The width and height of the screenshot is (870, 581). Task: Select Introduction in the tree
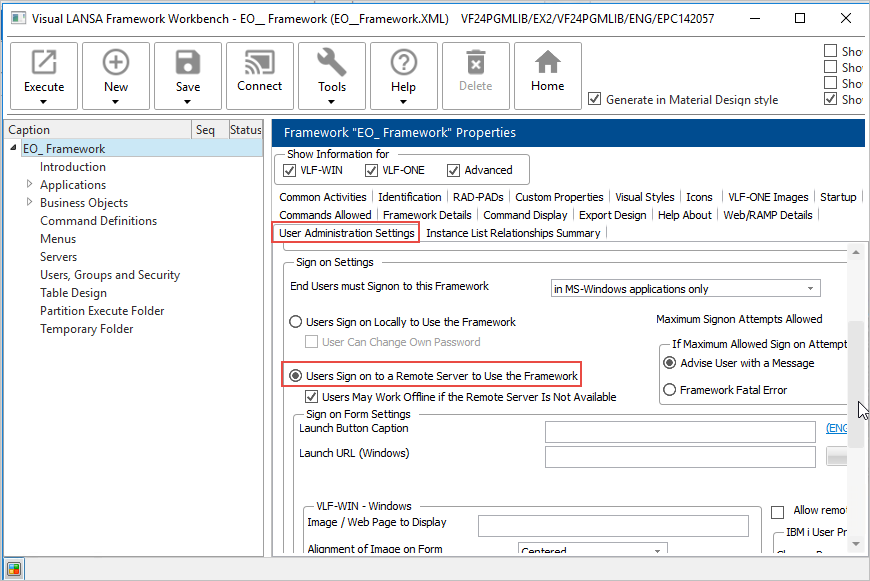73,166
